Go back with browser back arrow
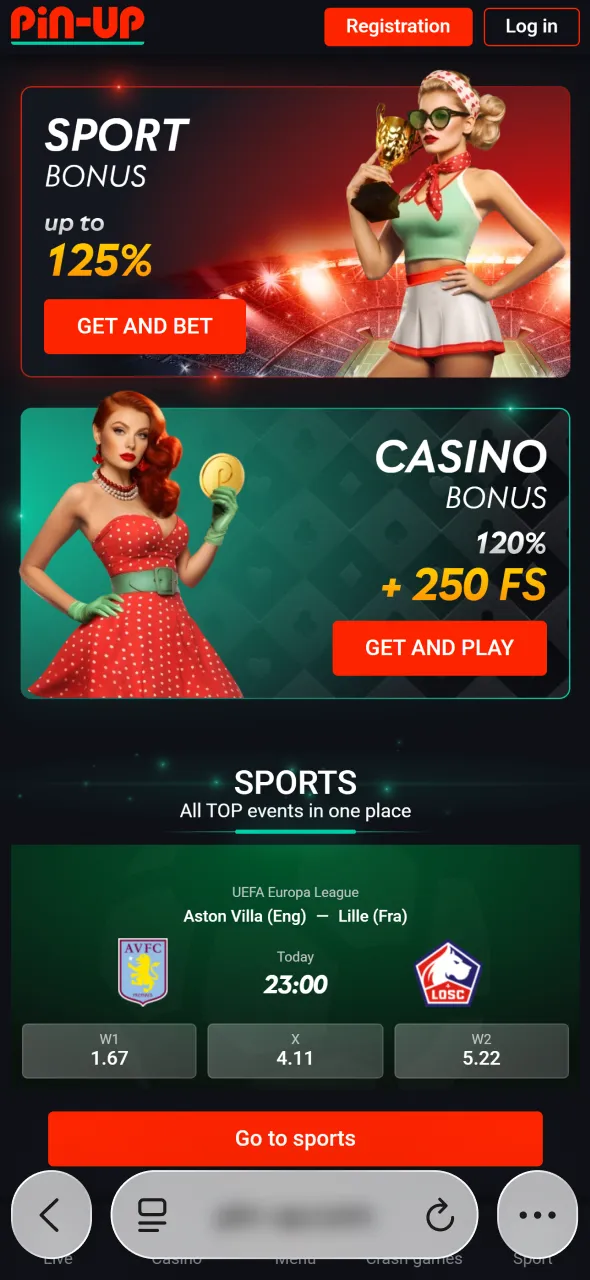The image size is (590, 1280). (51, 1215)
